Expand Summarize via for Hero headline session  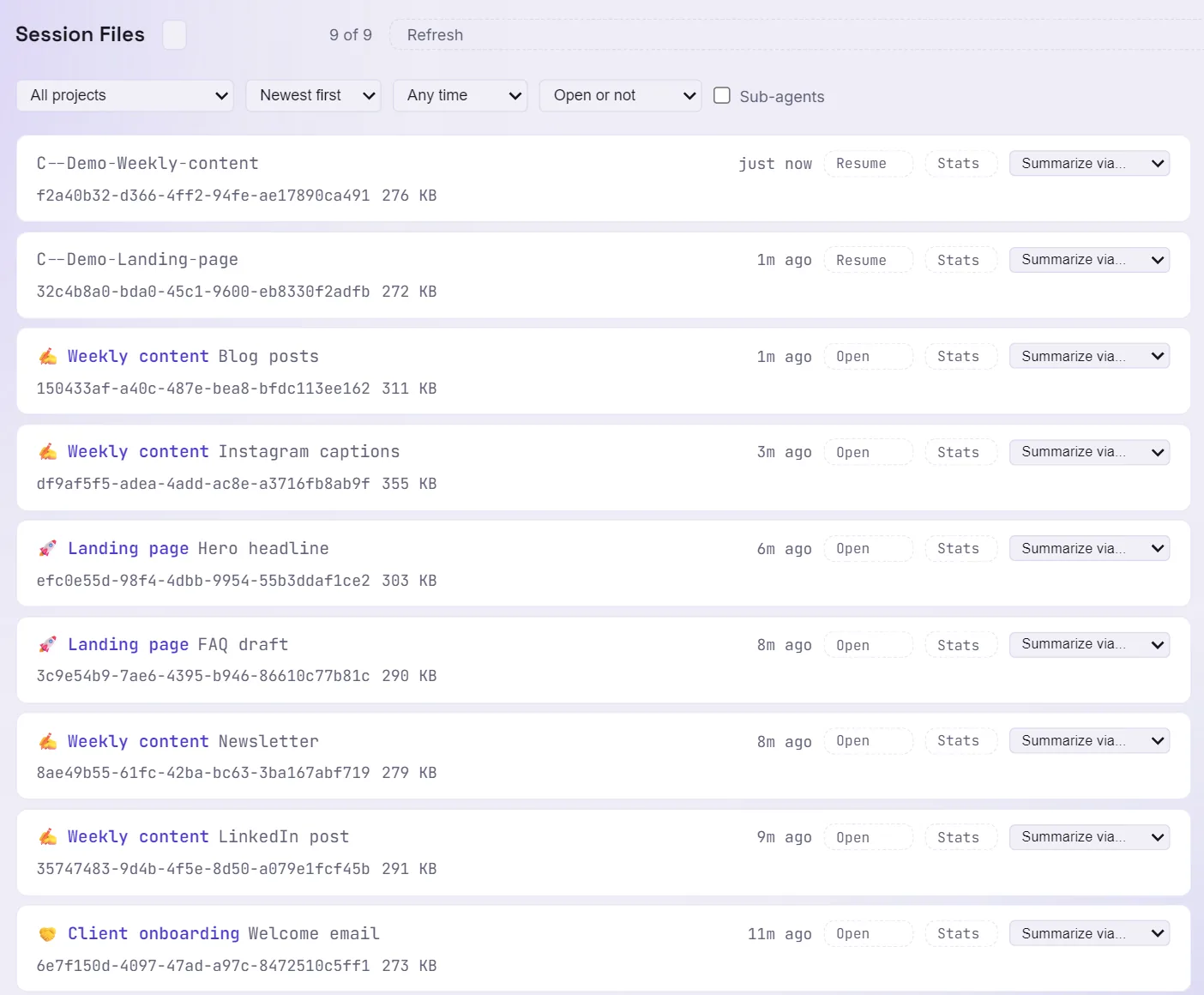point(1089,548)
